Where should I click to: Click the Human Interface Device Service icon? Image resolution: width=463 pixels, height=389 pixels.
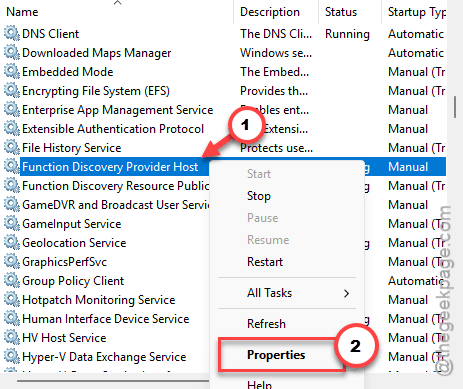pos(12,319)
